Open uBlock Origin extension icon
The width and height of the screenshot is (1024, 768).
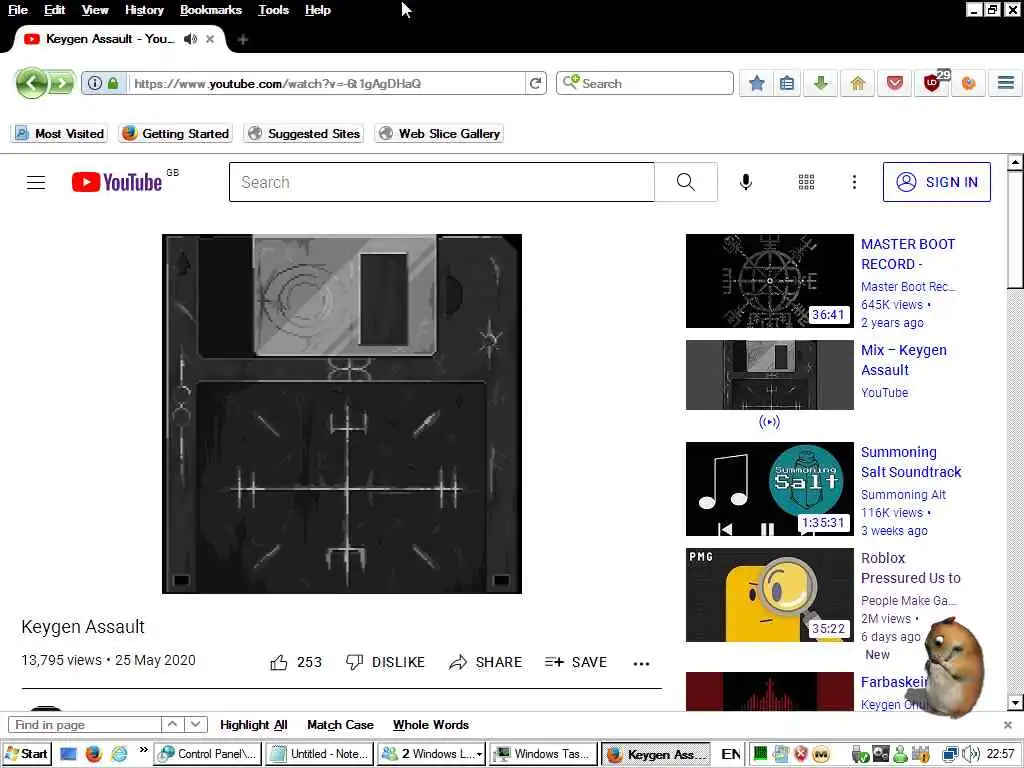932,84
